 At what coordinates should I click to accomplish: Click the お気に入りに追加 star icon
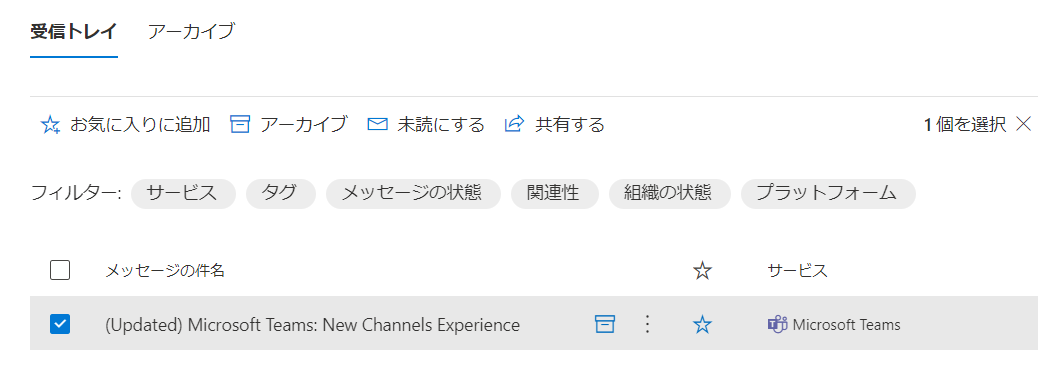[50, 125]
